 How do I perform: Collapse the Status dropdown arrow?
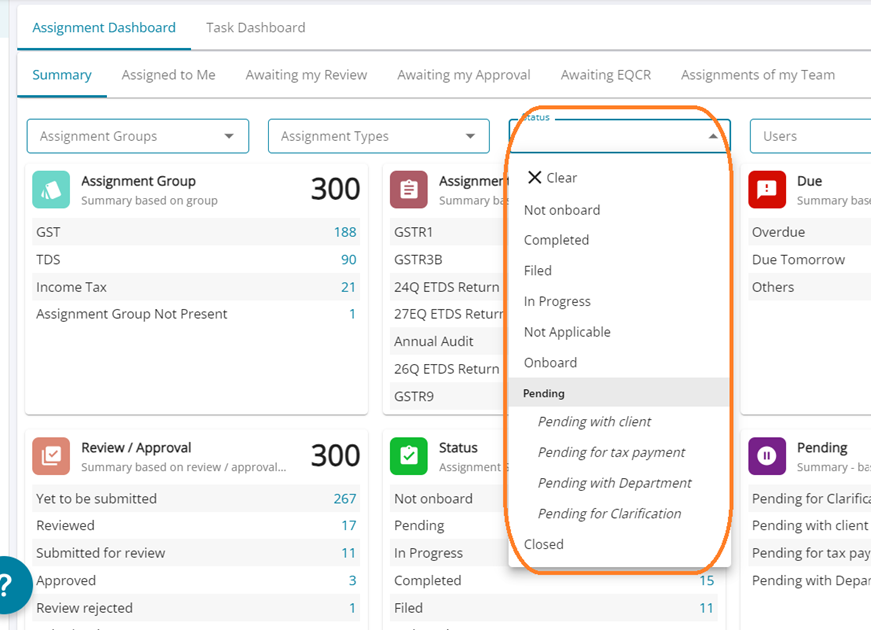[x=712, y=136]
